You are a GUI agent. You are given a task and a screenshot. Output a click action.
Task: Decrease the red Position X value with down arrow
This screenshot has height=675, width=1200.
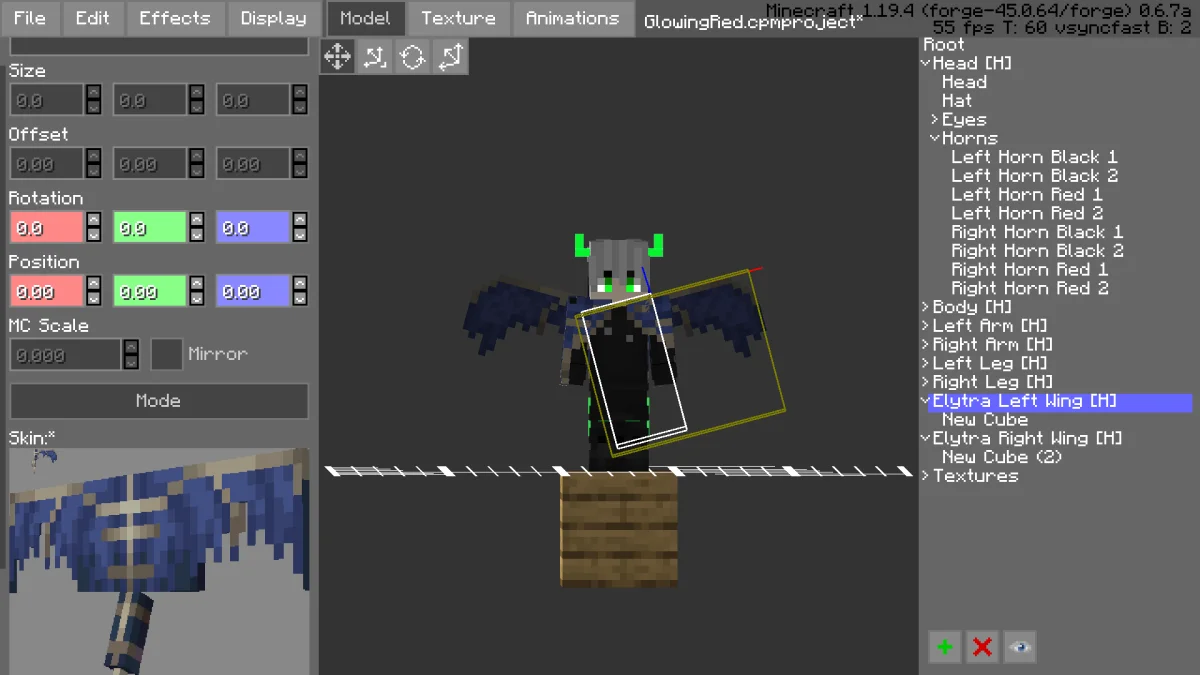click(94, 299)
